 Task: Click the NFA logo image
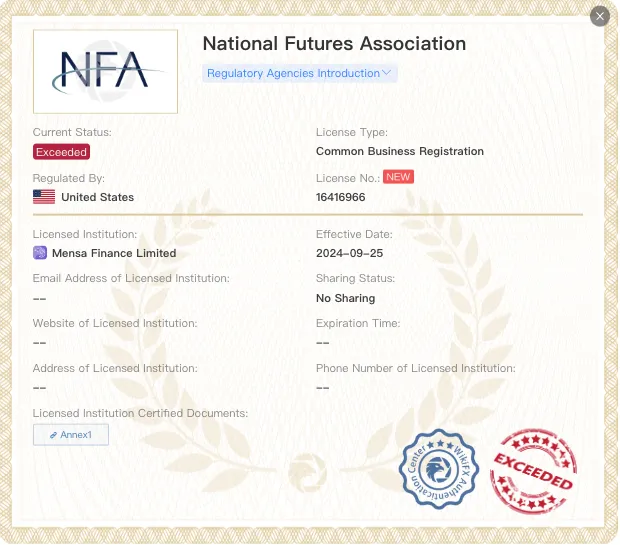click(x=106, y=72)
